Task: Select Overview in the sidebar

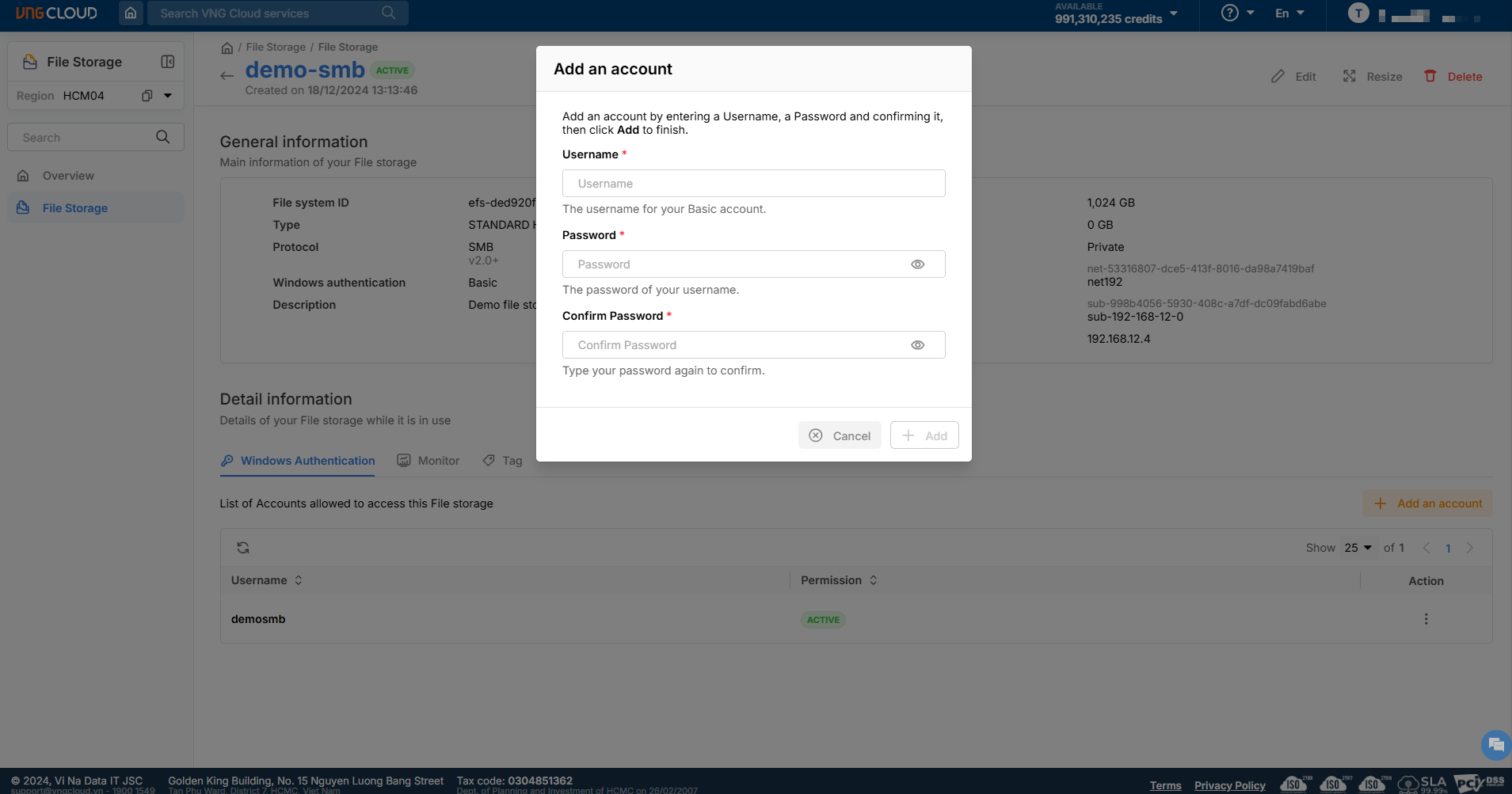Action: point(68,176)
